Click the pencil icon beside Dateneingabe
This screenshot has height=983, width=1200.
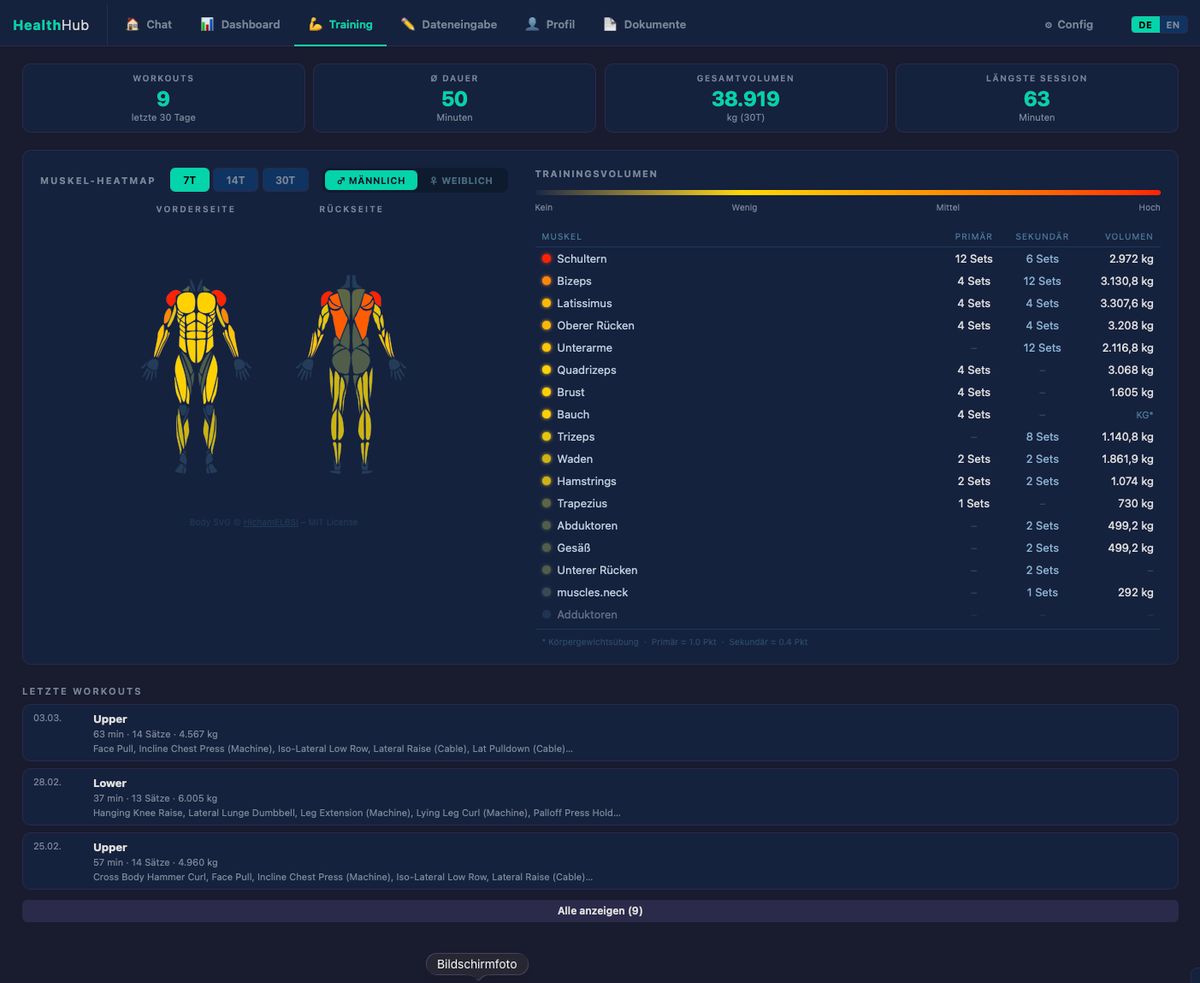[408, 24]
